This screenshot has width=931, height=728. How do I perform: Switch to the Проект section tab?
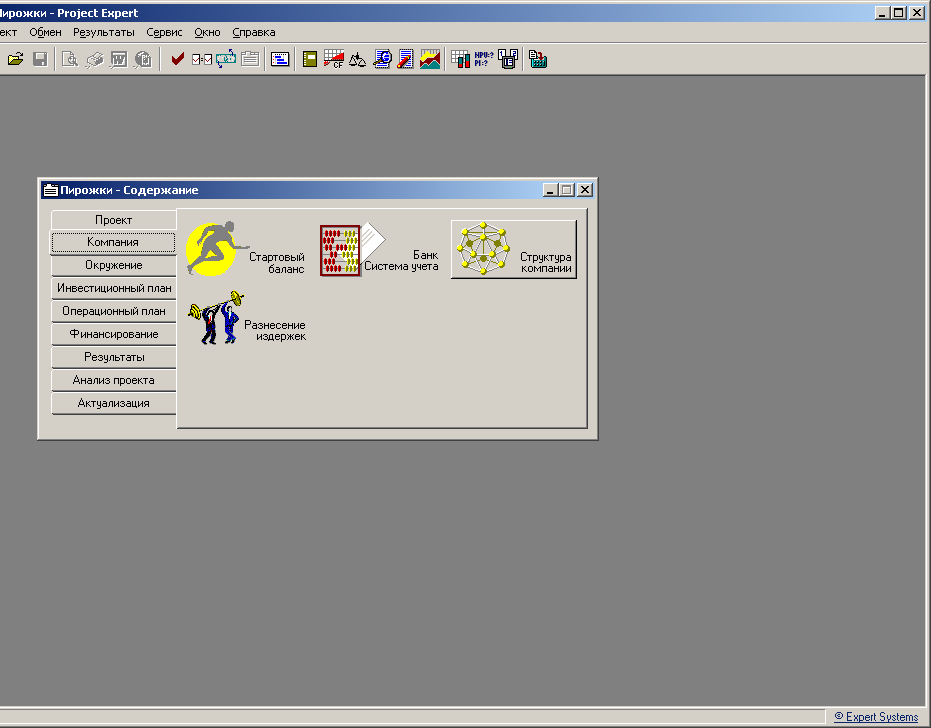[x=113, y=220]
